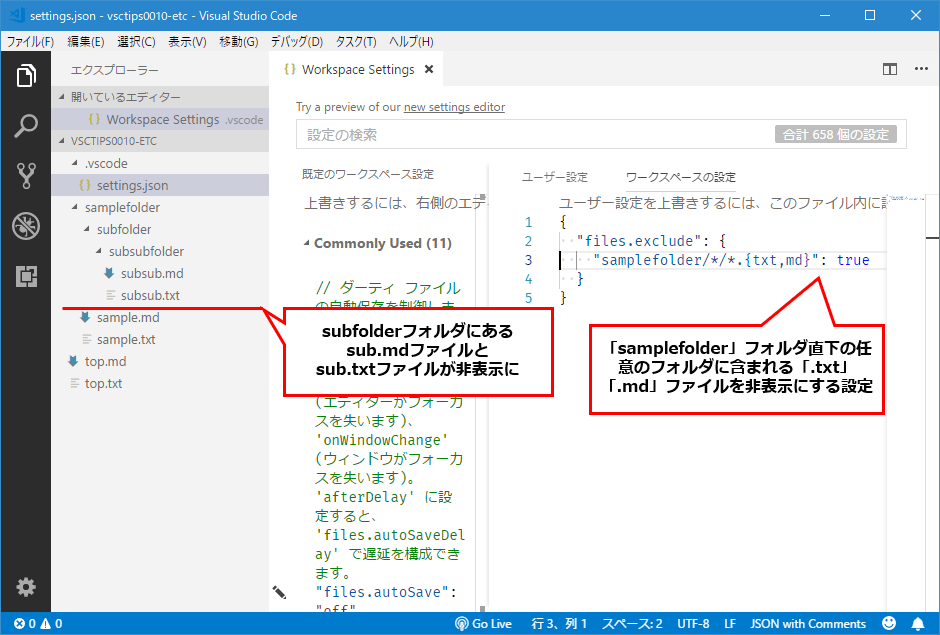Image resolution: width=940 pixels, height=635 pixels.
Task: Click Go Live in status bar
Action: 483,624
